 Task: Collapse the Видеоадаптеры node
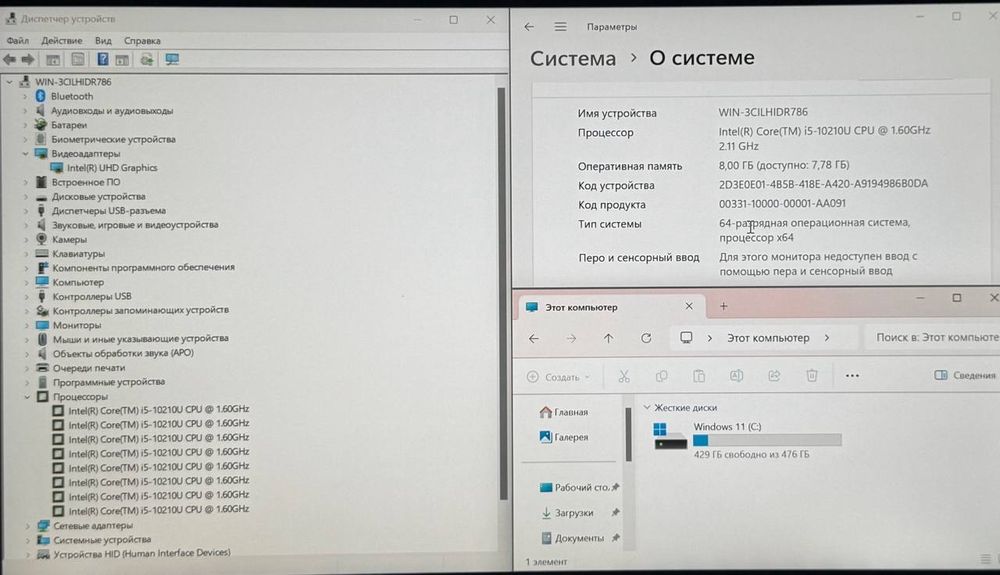pos(25,154)
